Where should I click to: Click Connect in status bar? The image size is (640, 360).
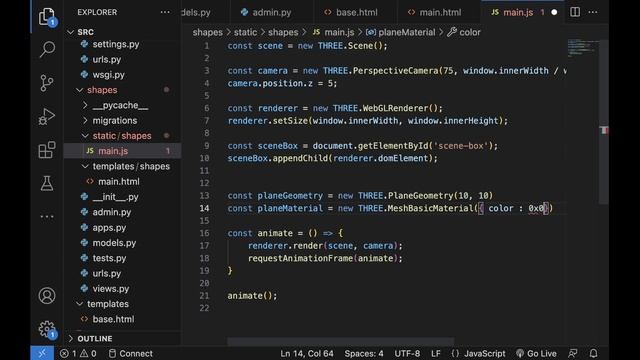[131, 353]
